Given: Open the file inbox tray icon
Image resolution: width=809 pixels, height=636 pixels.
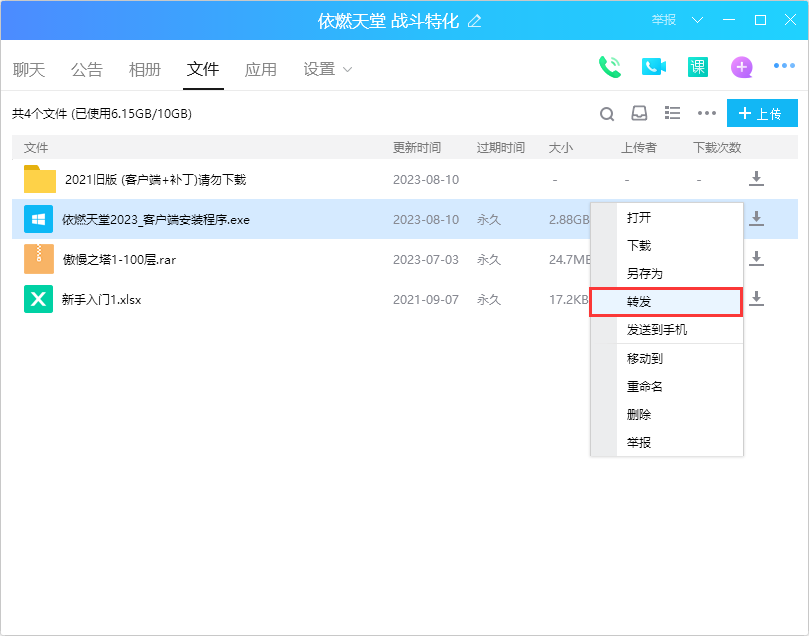Looking at the screenshot, I should tap(639, 114).
